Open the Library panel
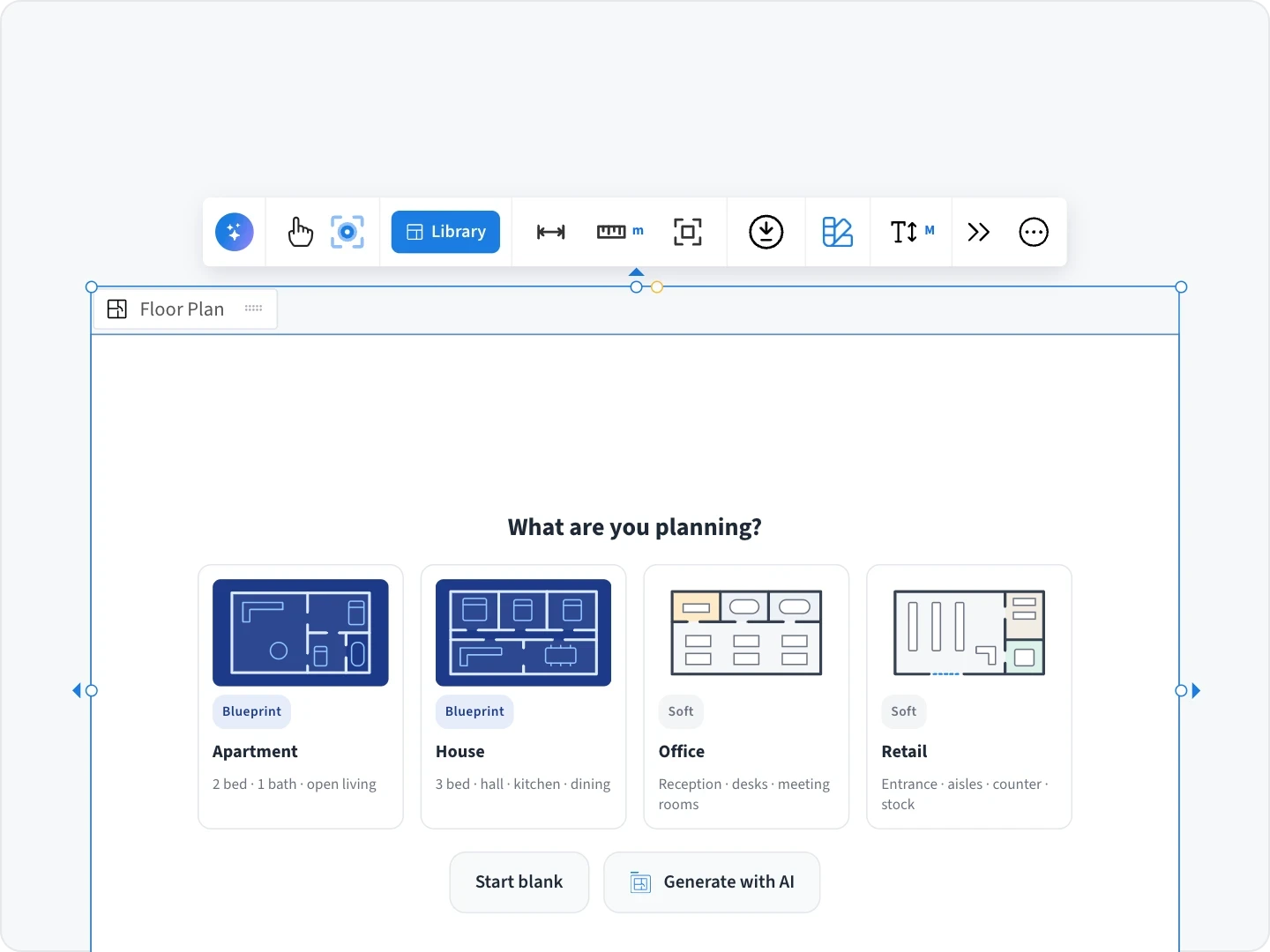The width and height of the screenshot is (1270, 952). point(445,232)
